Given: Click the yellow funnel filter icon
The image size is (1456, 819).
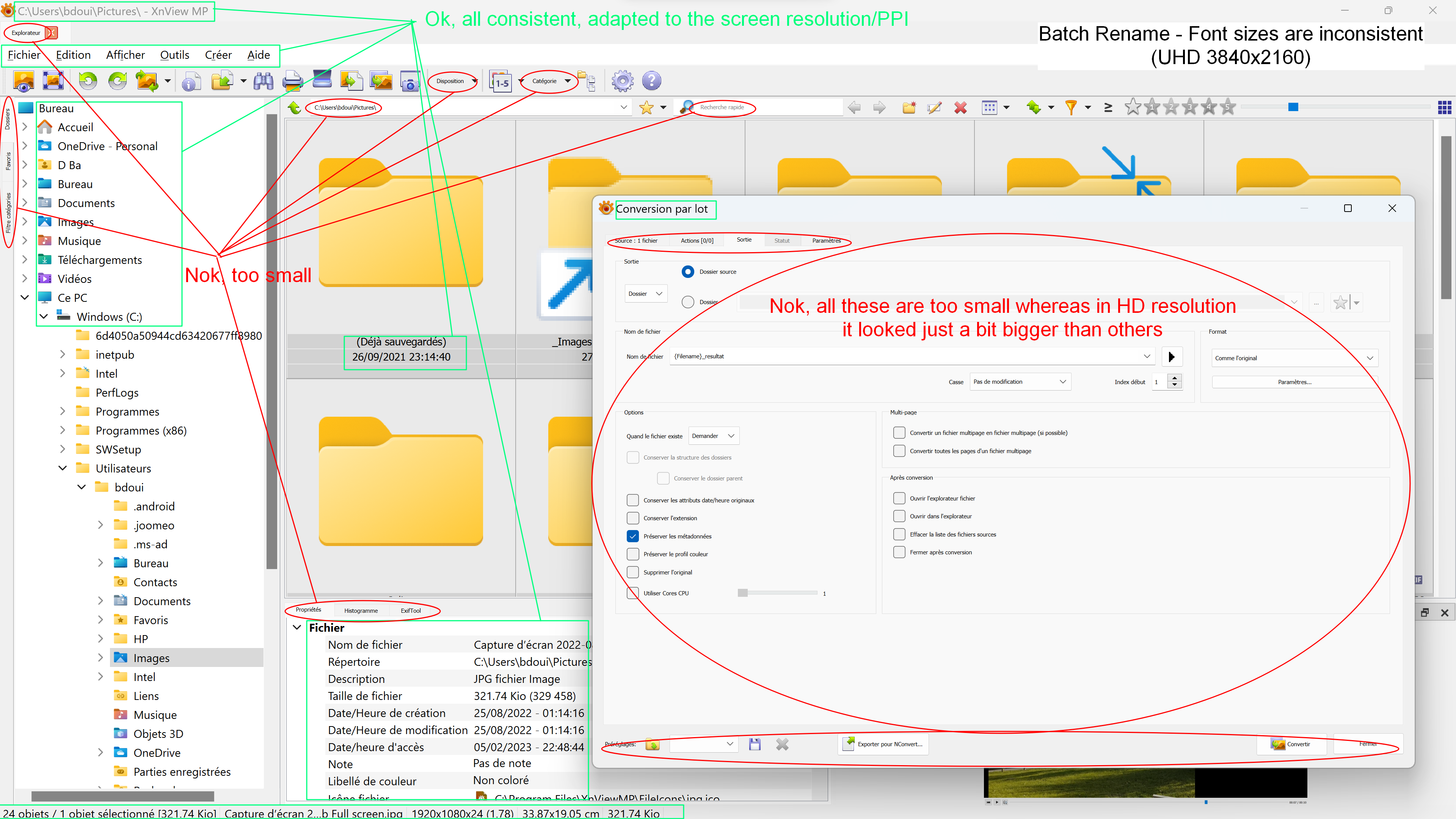Looking at the screenshot, I should (1070, 107).
